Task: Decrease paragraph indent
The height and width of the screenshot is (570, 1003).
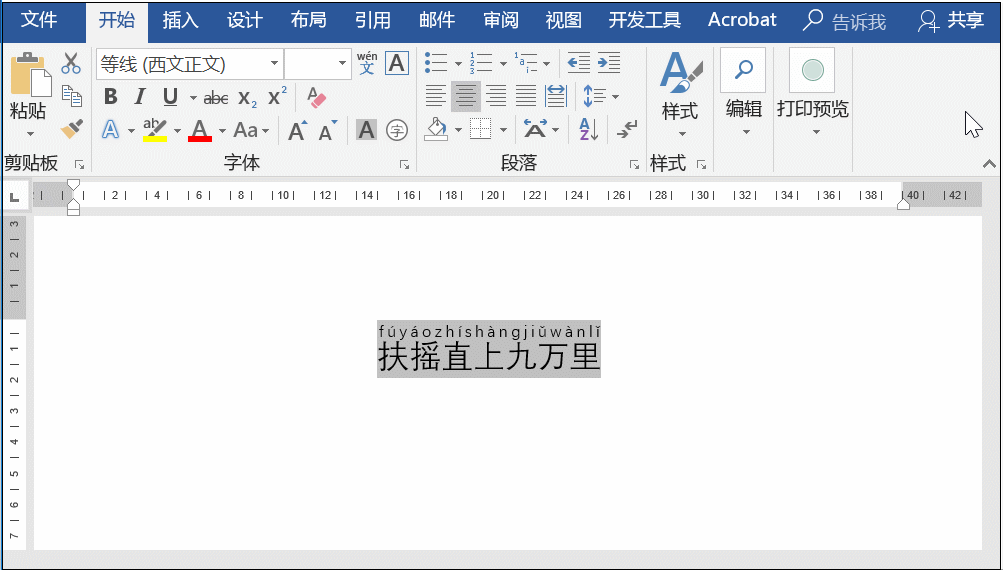Action: [579, 63]
